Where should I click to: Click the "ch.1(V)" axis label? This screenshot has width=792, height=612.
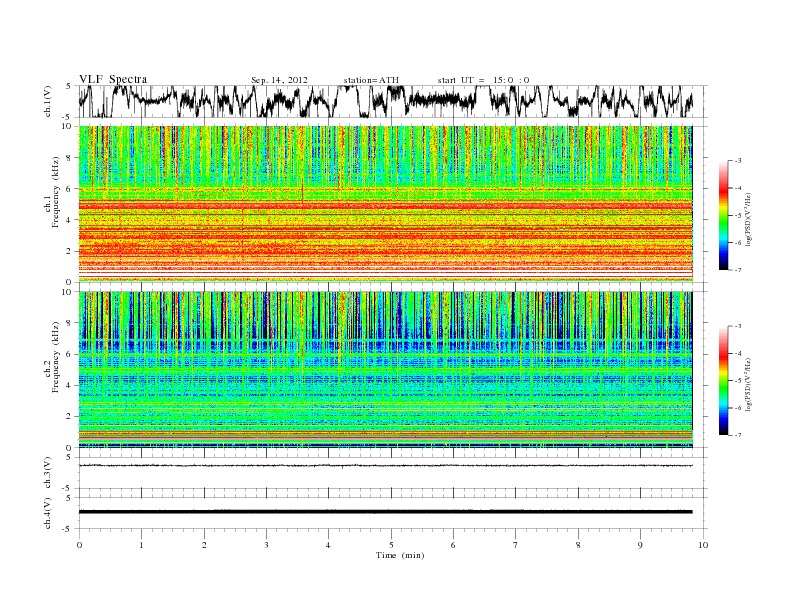(x=48, y=101)
